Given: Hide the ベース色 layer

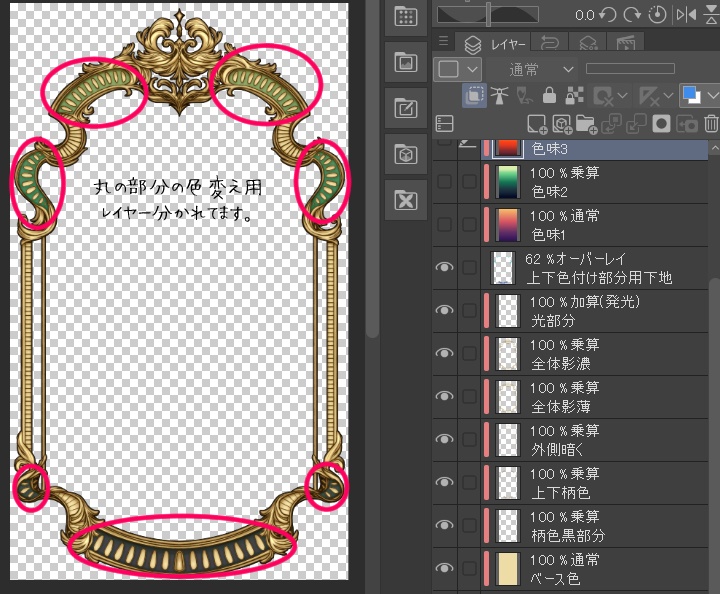Looking at the screenshot, I should 444,568.
